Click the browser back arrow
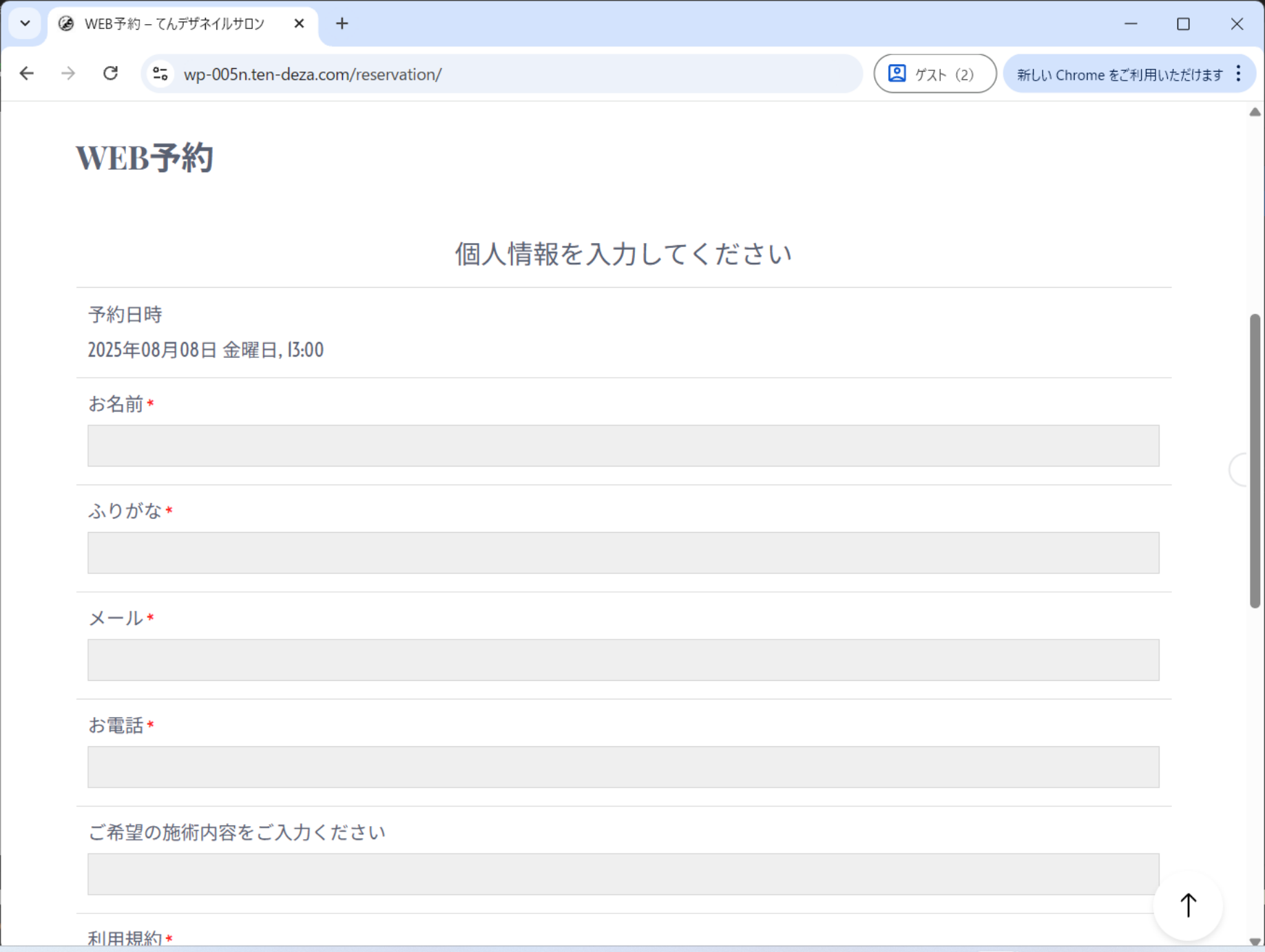The width and height of the screenshot is (1265, 952). click(x=27, y=74)
